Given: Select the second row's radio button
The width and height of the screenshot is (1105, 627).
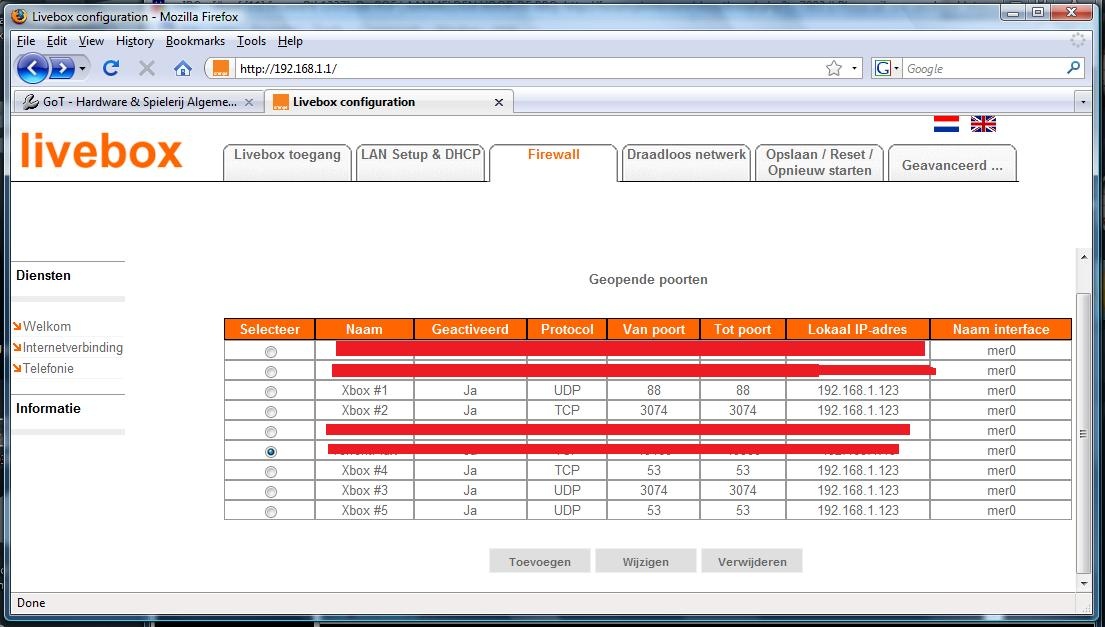Looking at the screenshot, I should point(271,372).
